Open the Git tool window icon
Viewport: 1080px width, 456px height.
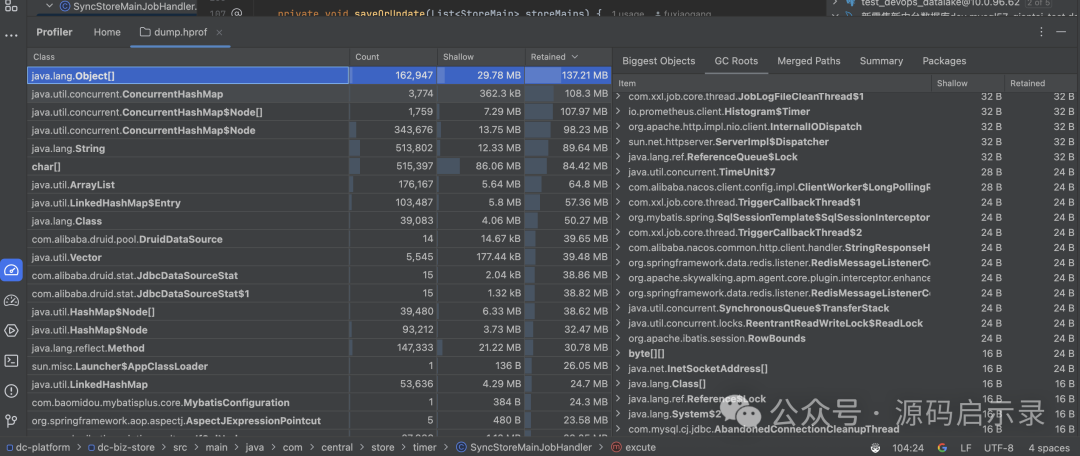tap(11, 420)
